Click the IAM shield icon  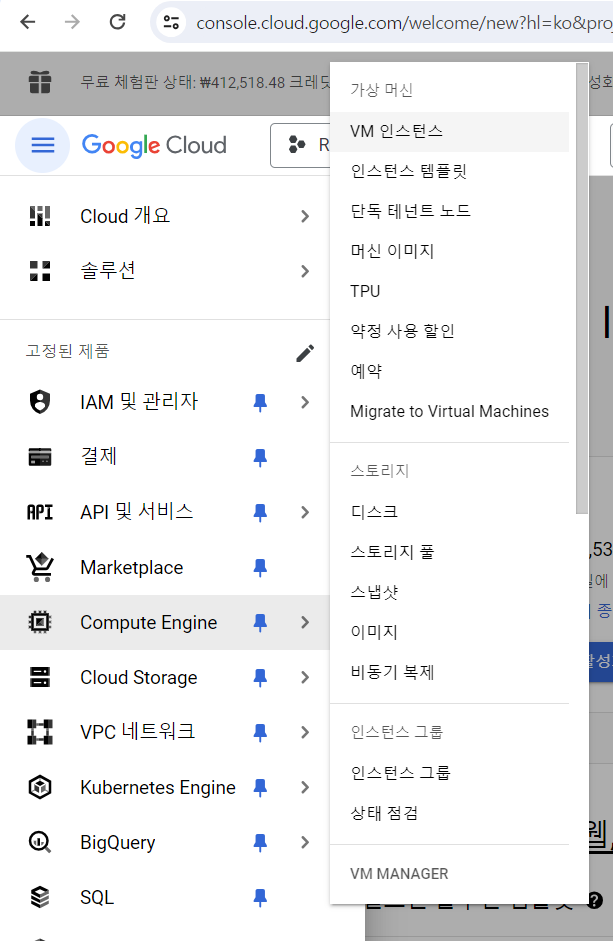pyautogui.click(x=40, y=401)
